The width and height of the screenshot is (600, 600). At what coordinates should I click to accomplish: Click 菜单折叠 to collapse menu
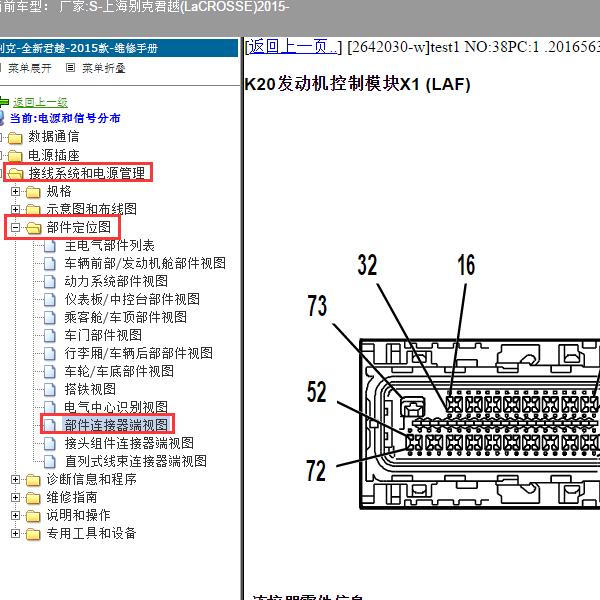click(104, 68)
